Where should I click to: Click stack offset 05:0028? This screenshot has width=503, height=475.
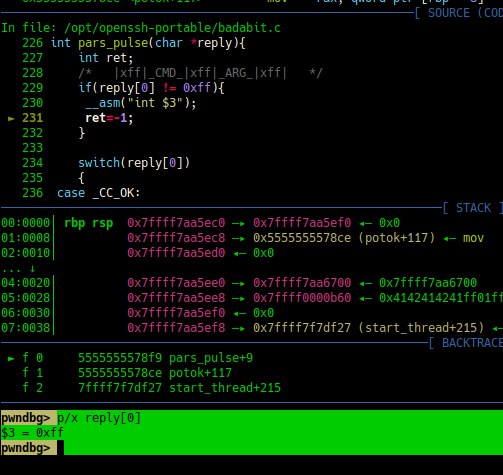point(25,298)
